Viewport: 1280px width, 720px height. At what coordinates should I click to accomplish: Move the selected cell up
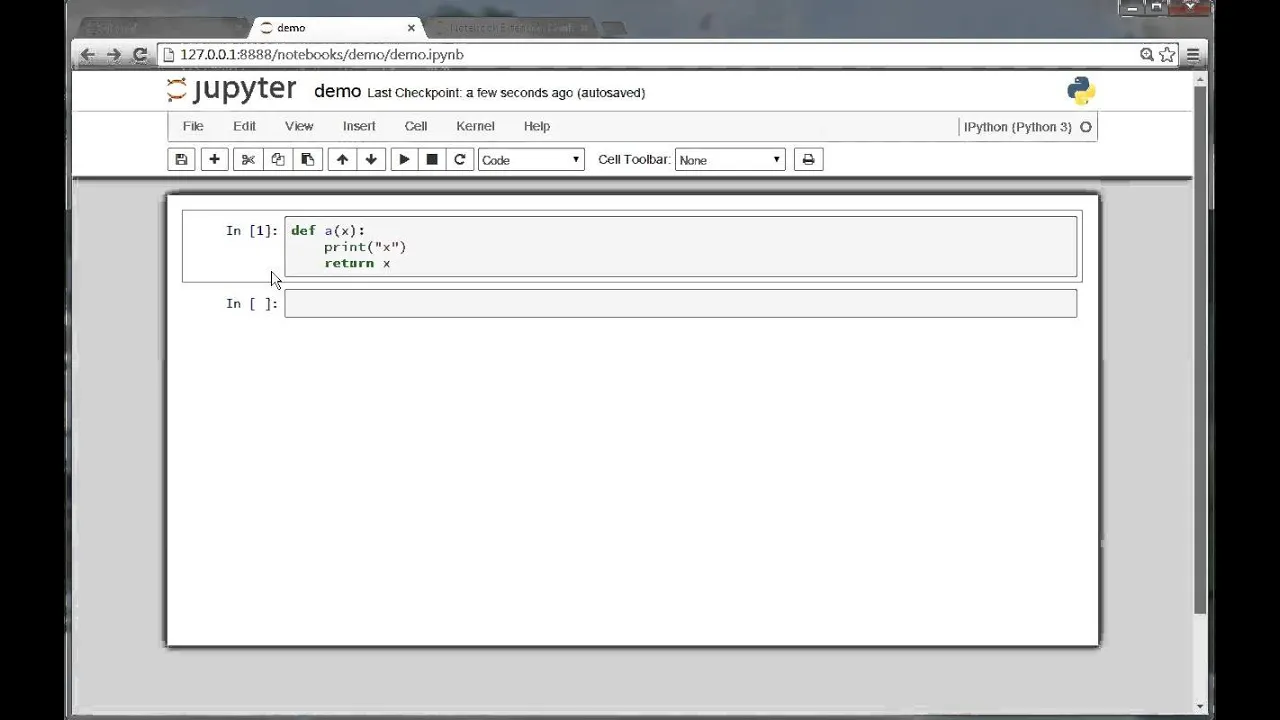tap(342, 159)
